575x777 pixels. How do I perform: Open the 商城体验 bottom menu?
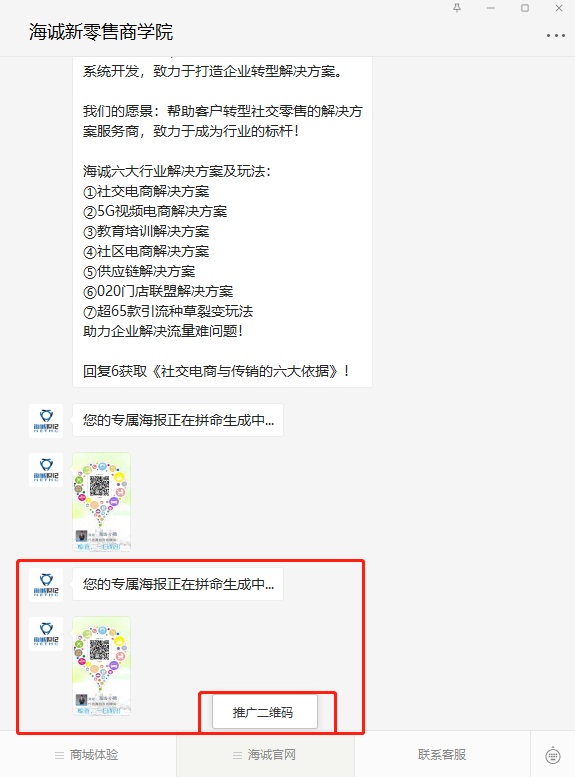coord(88,755)
